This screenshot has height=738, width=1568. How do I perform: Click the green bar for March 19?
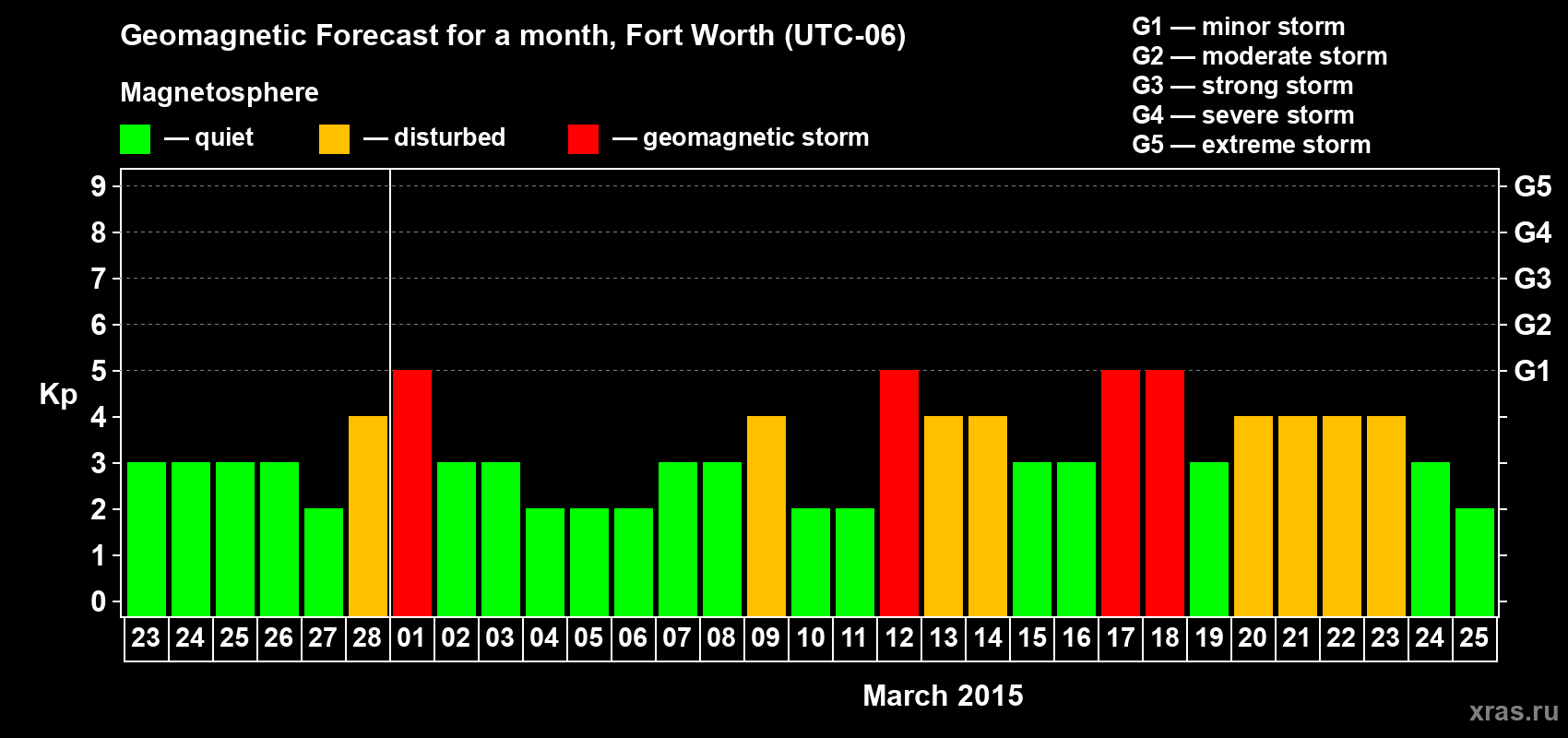pyautogui.click(x=1209, y=539)
